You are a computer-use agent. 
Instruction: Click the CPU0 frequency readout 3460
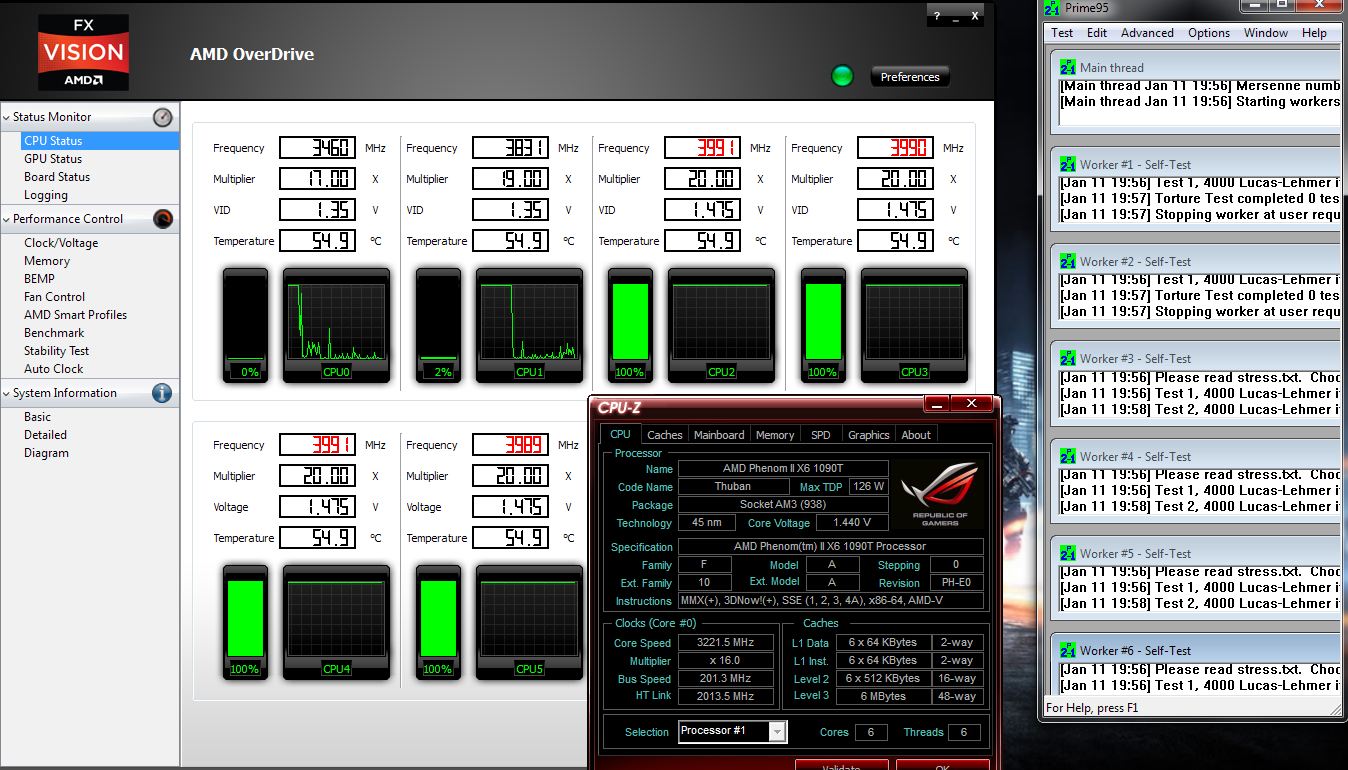coord(316,148)
